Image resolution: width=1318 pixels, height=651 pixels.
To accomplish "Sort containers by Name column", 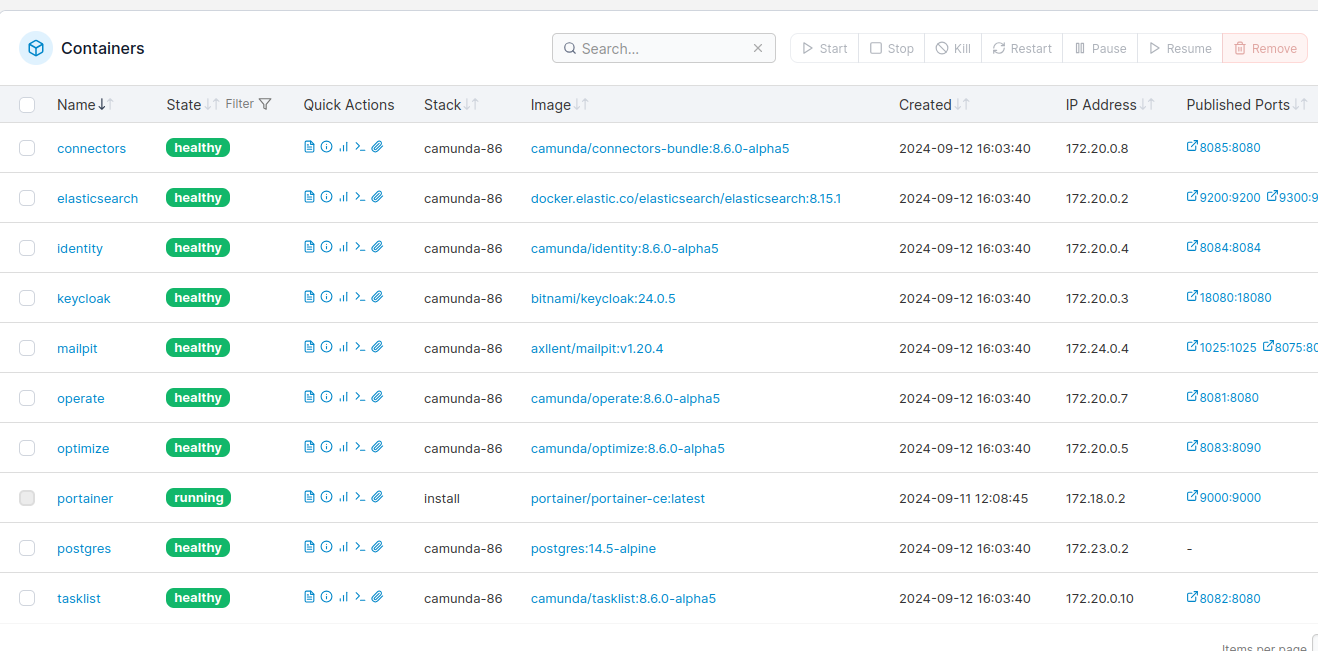I will pos(76,105).
